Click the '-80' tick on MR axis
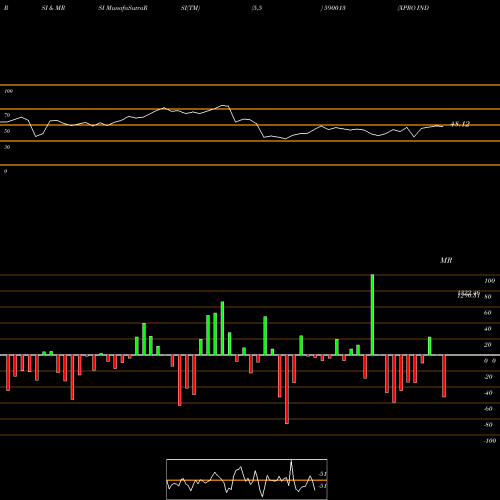Viewport: 500px width, 500px height. [488, 425]
